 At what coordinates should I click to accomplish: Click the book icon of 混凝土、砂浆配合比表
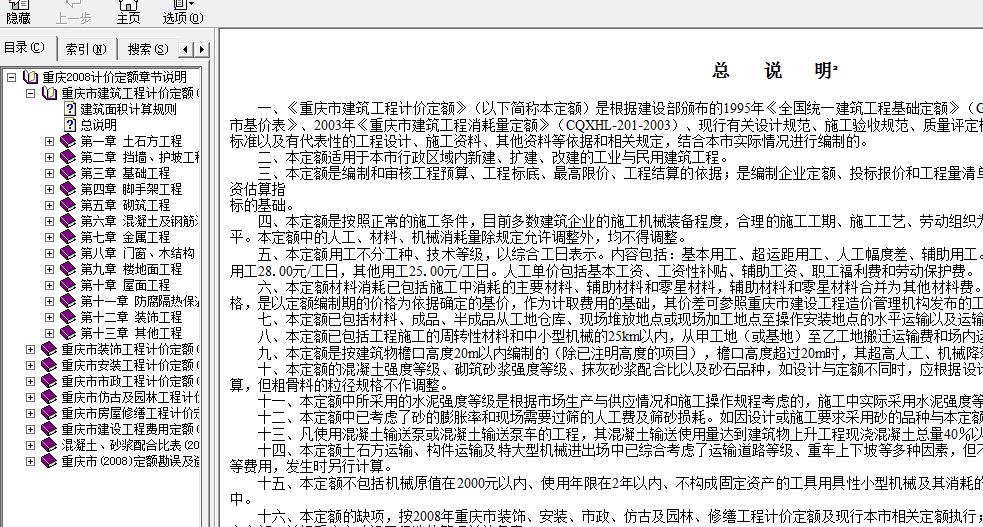point(49,445)
